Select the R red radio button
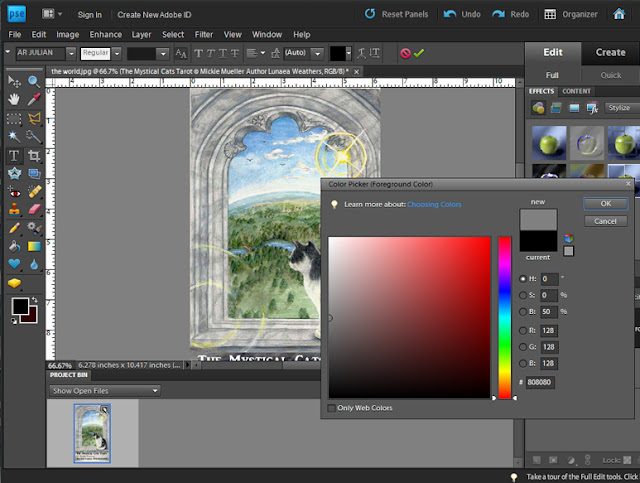This screenshot has width=640, height=483. tap(524, 330)
